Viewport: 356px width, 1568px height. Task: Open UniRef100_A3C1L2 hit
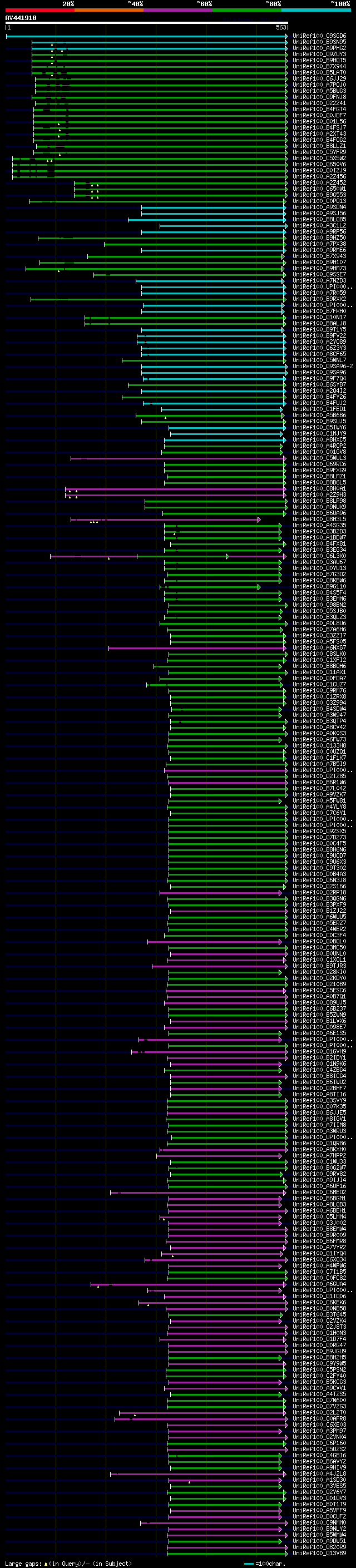coord(319,226)
